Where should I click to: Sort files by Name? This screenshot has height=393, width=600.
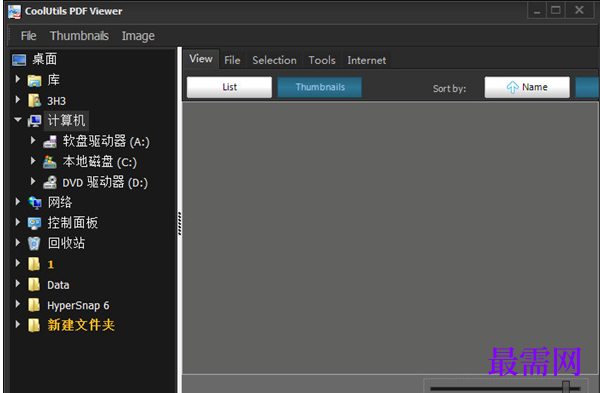click(527, 87)
